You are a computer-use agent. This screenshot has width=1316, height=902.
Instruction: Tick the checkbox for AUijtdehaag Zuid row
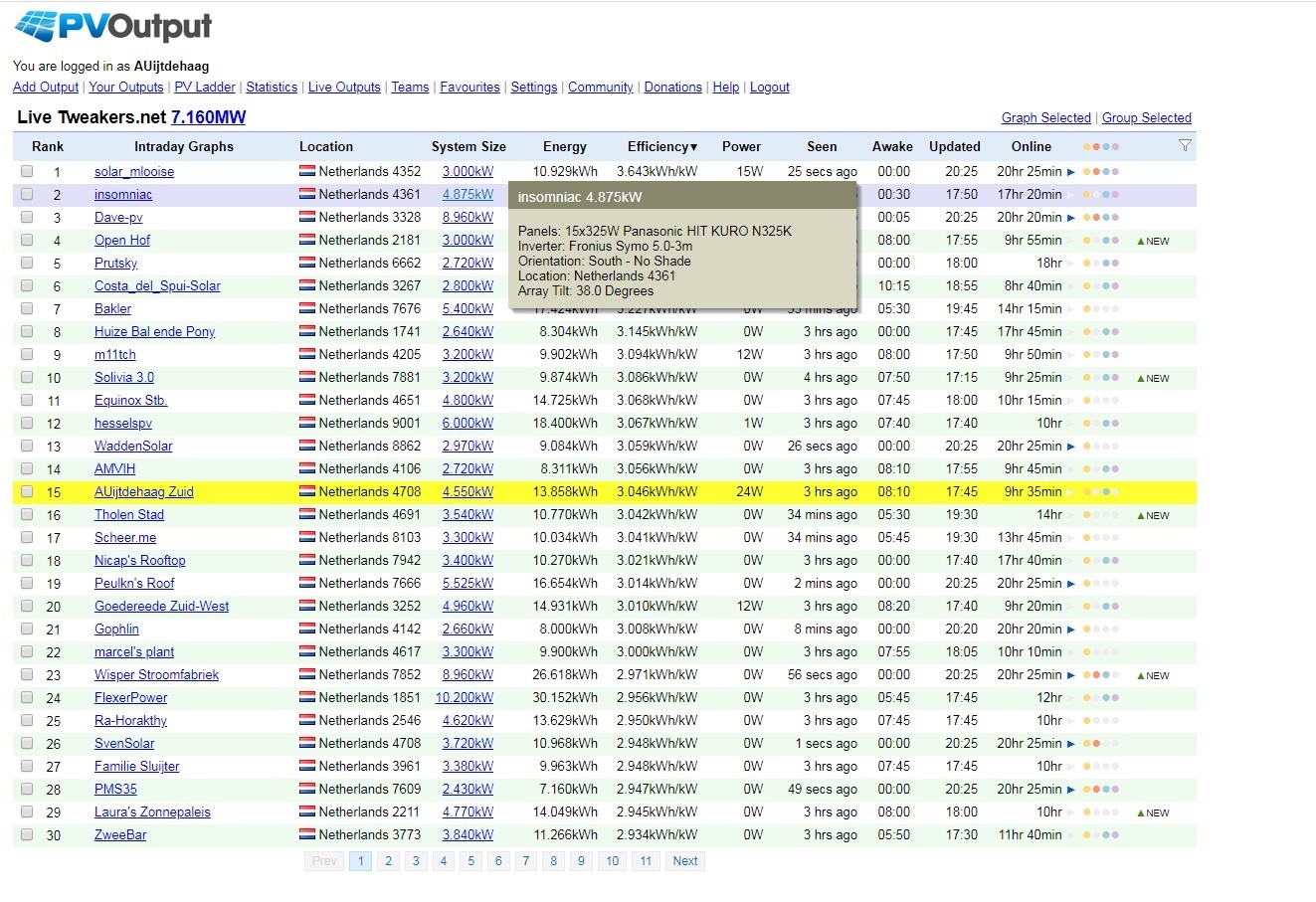(x=27, y=491)
